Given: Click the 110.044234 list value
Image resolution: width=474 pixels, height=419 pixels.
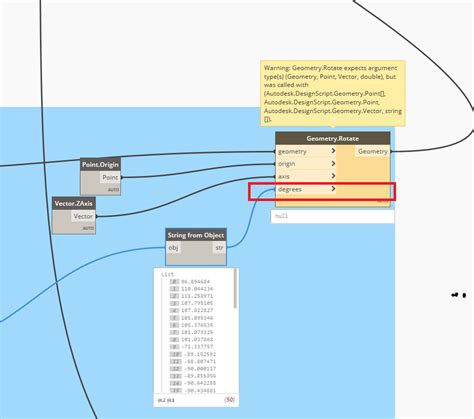Looking at the screenshot, I should [197, 289].
